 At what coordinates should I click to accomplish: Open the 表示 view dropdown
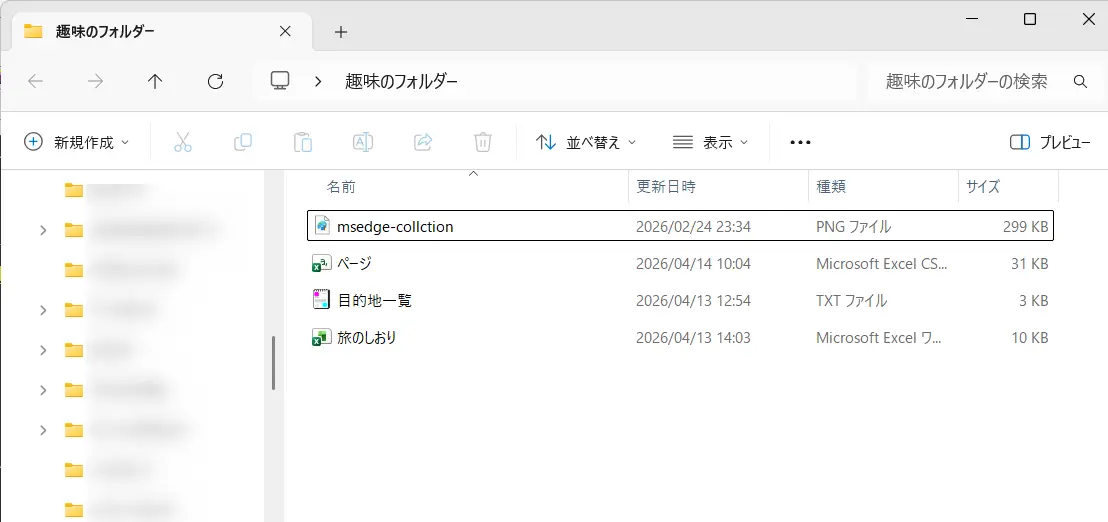[710, 142]
